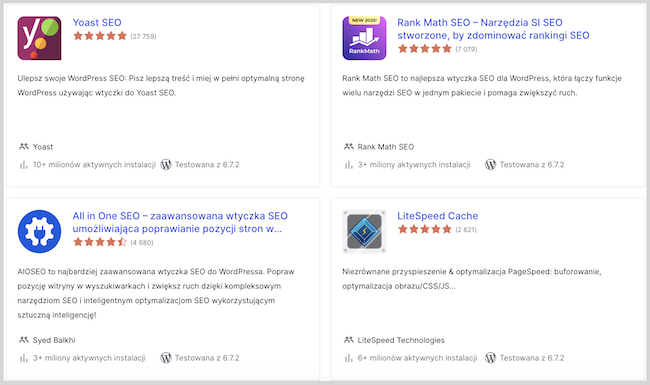Click the LiteSpeed Technologies author name
Viewport: 650px width, 385px height.
[x=401, y=340]
